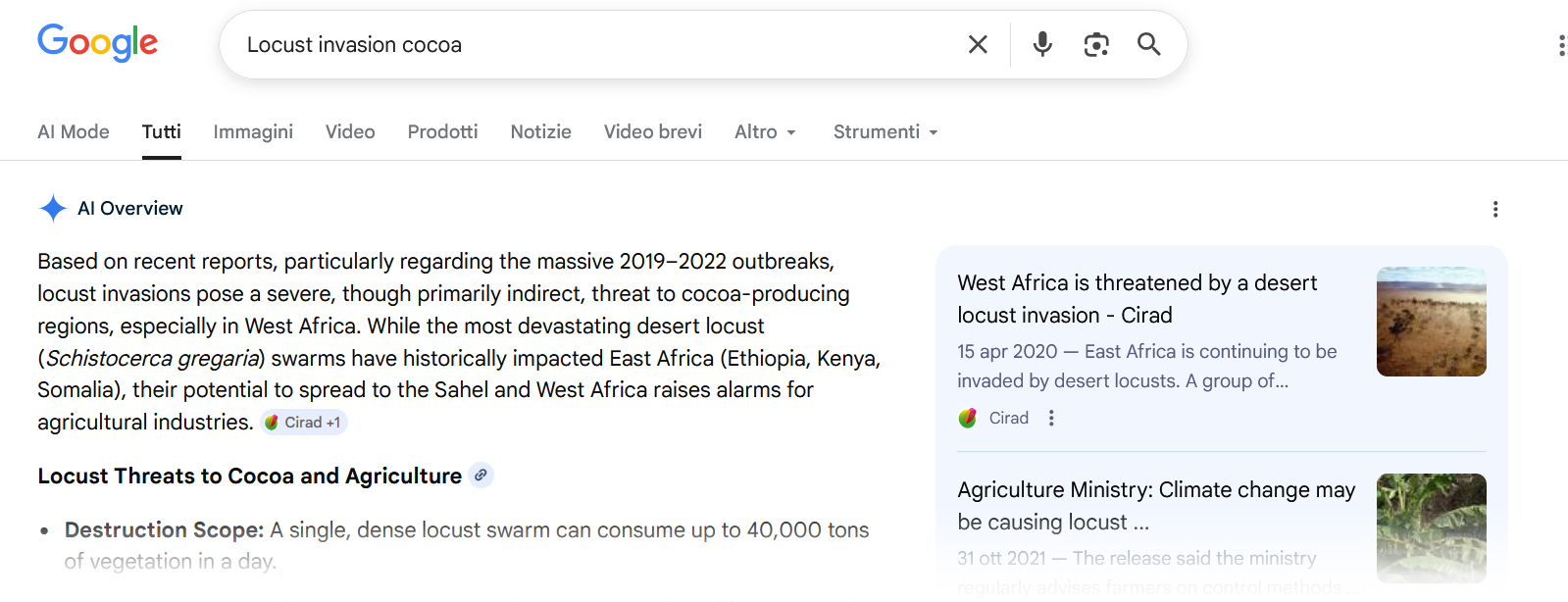1568x602 pixels.
Task: Expand the Strumenti tools dropdown
Action: (885, 132)
